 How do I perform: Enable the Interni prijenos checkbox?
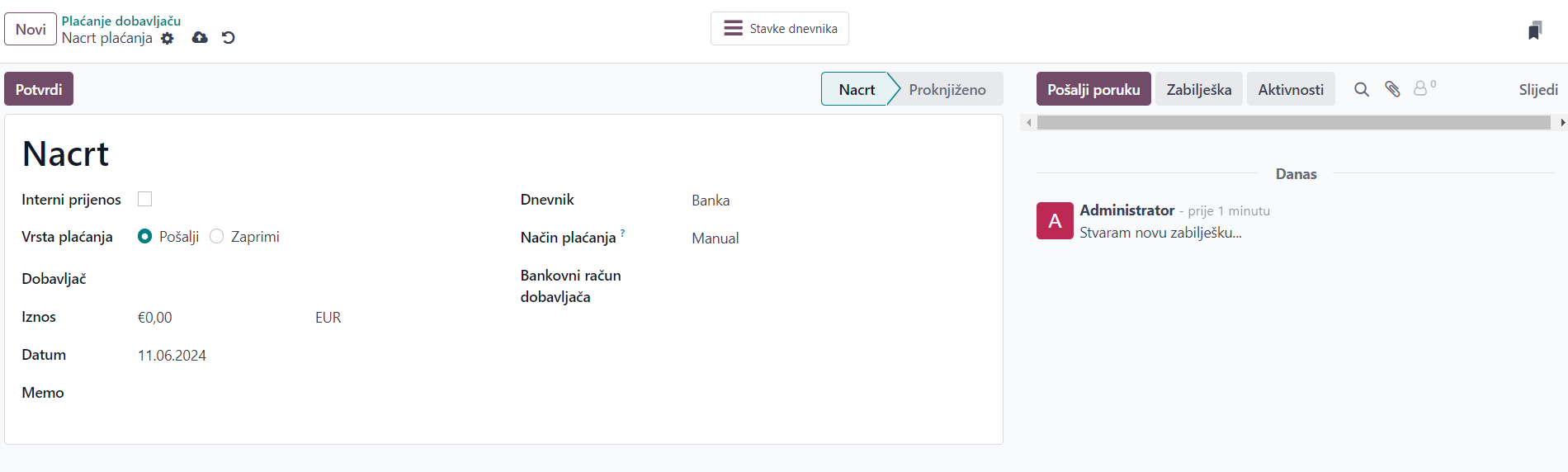pos(145,199)
